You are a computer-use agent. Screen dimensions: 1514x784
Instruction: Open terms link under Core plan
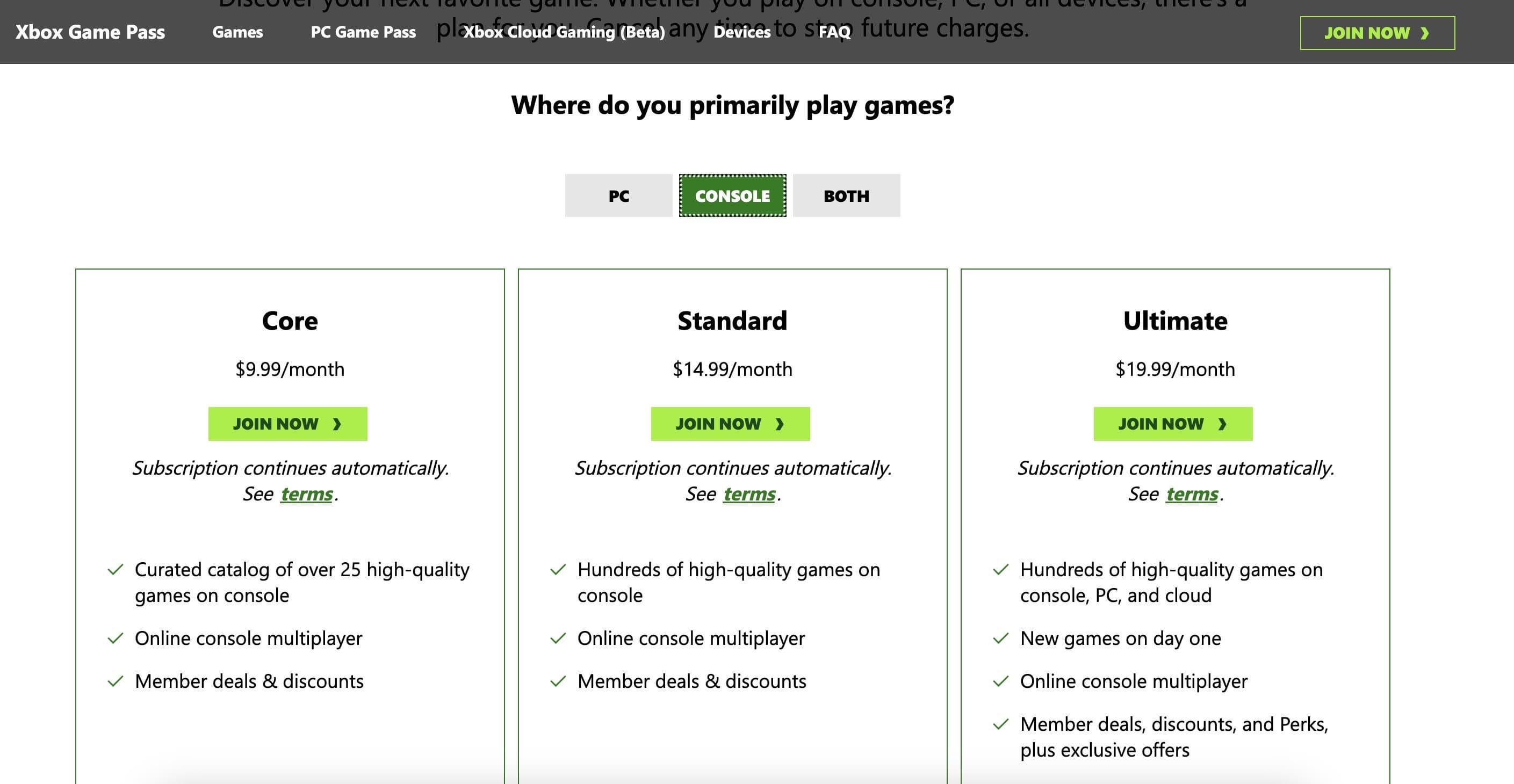point(307,494)
